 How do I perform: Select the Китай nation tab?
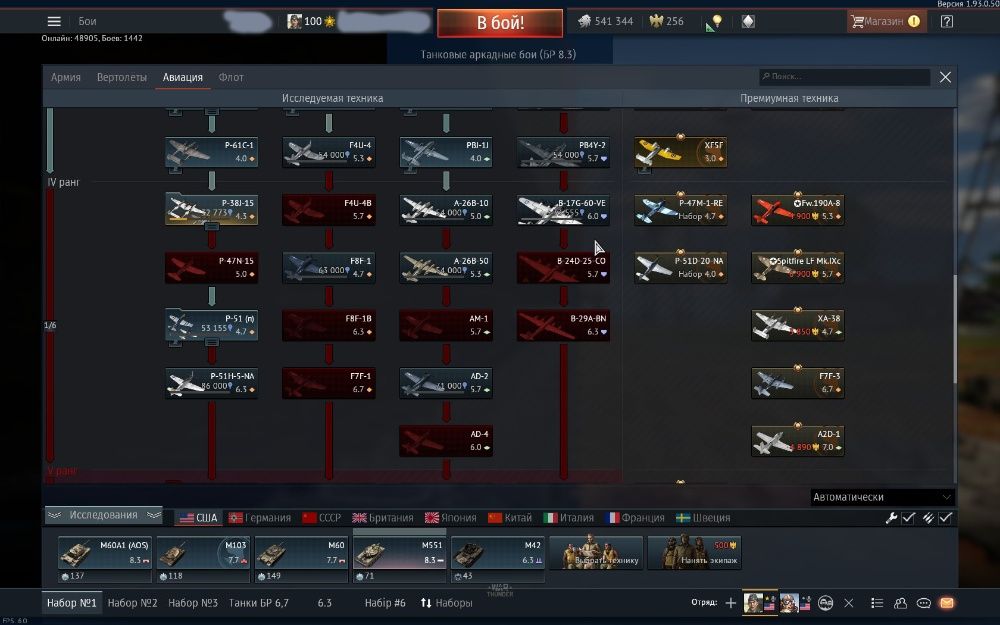click(x=510, y=518)
